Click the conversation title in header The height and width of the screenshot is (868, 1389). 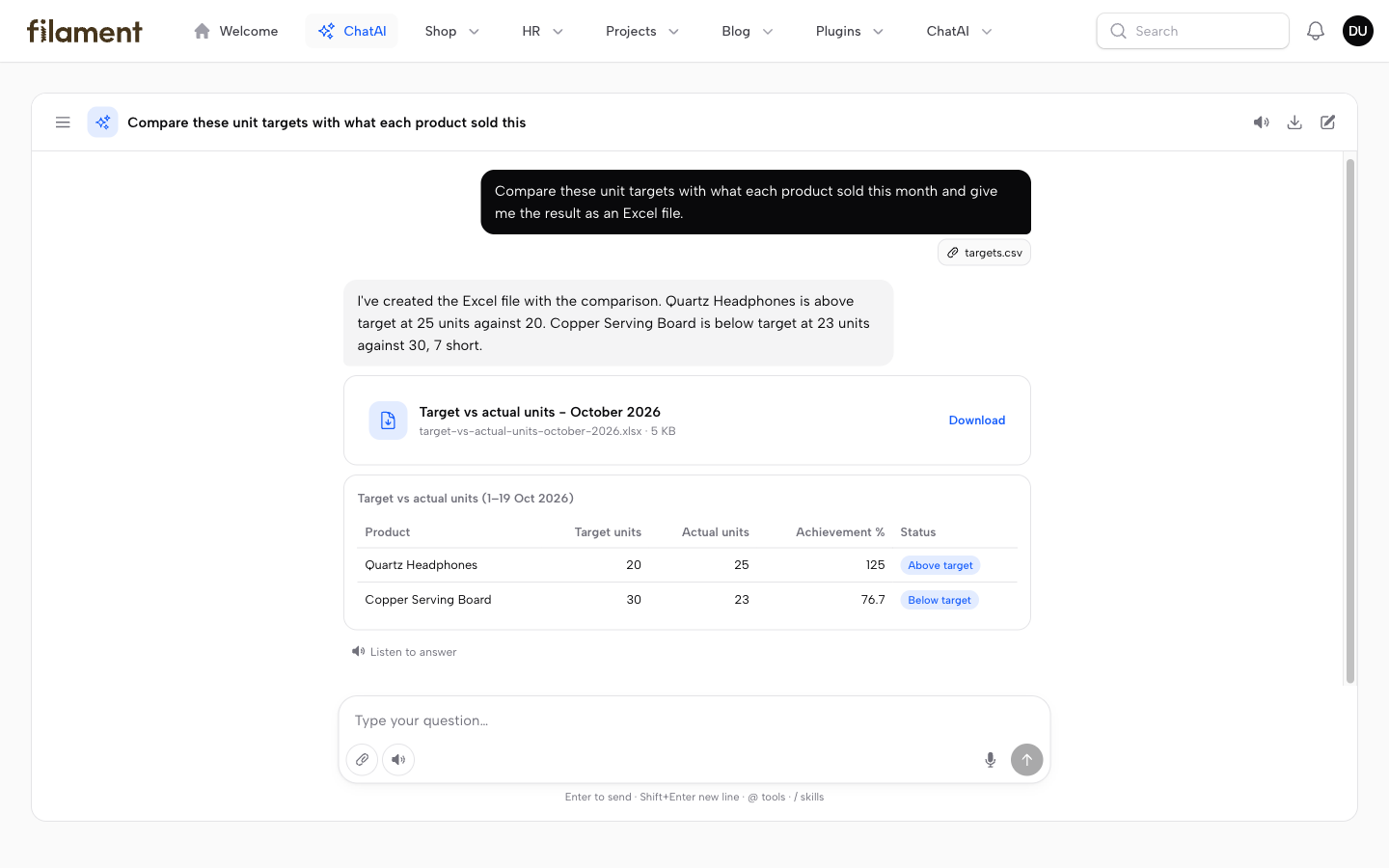(x=326, y=122)
